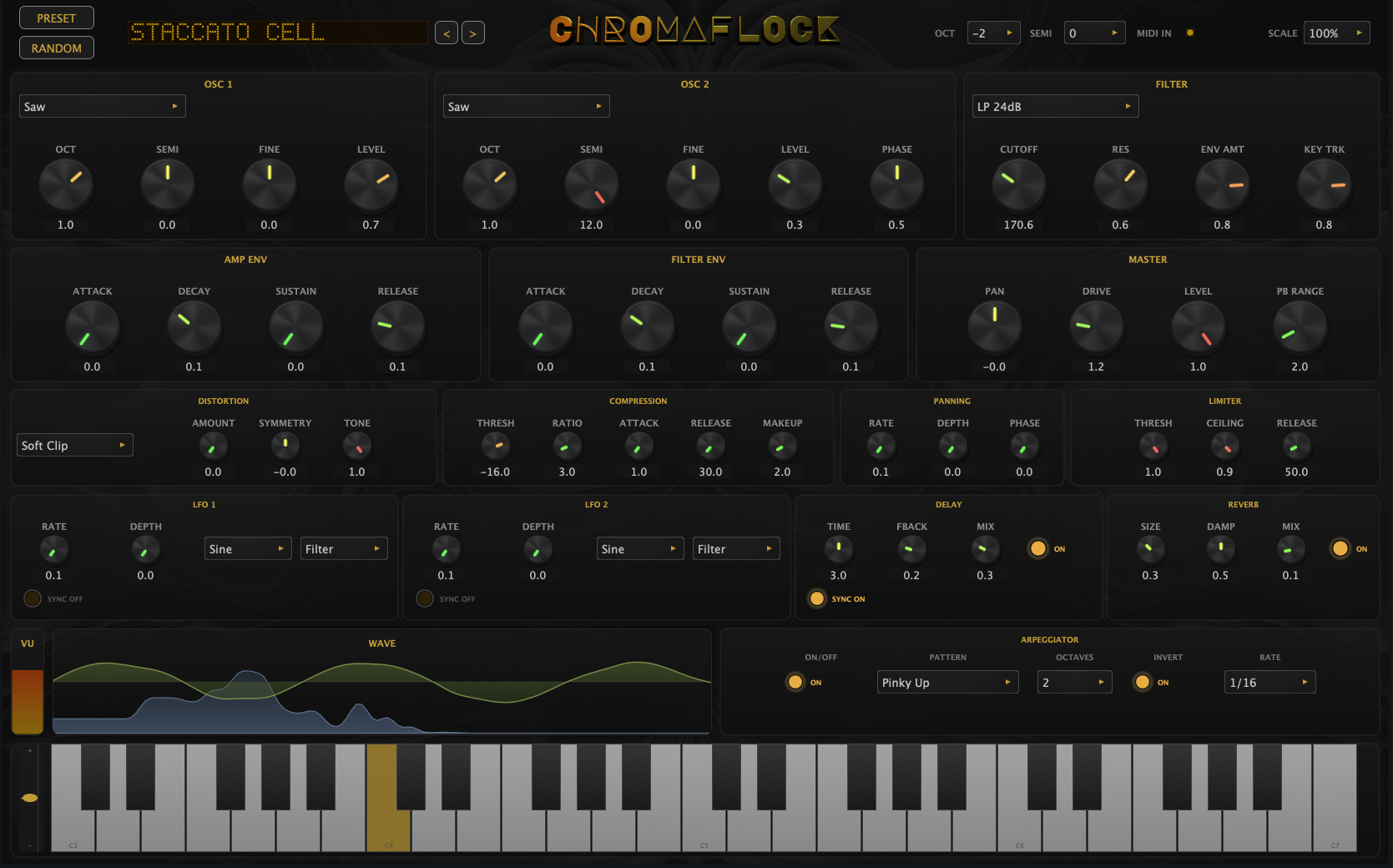The height and width of the screenshot is (868, 1393).
Task: Click the OSC 2 SEMI knob at 12.0
Action: click(x=592, y=184)
